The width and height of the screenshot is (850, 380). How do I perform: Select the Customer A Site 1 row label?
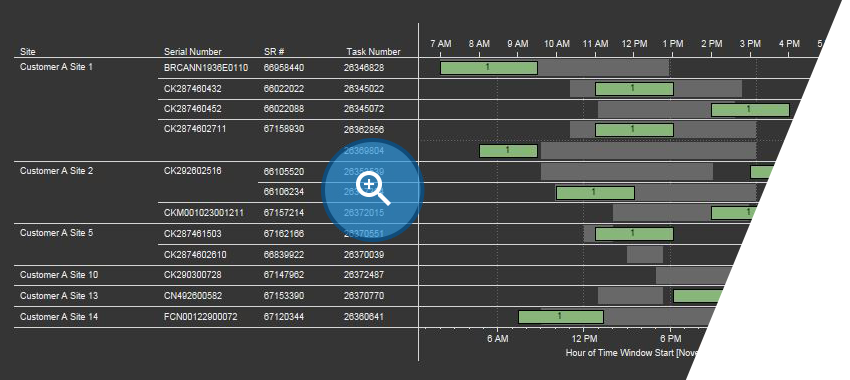tap(56, 67)
